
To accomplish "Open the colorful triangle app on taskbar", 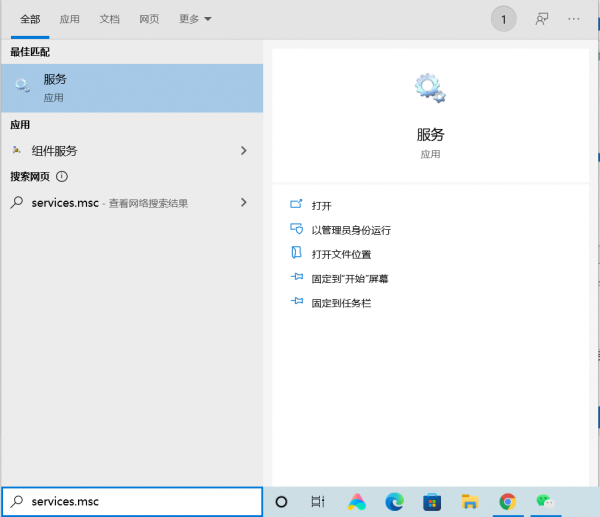I will (356, 502).
